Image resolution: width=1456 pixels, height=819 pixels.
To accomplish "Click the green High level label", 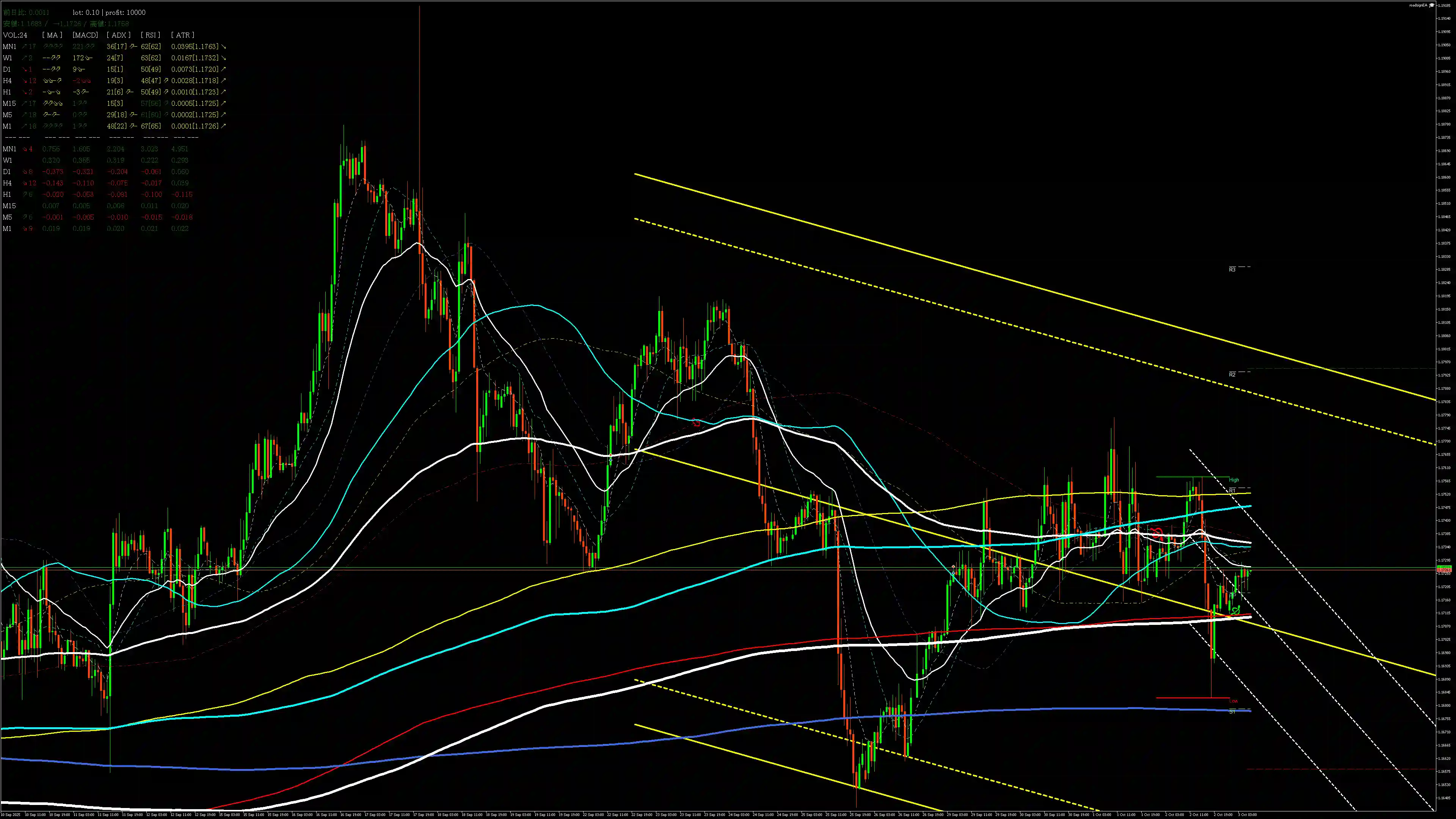I will coord(1234,480).
